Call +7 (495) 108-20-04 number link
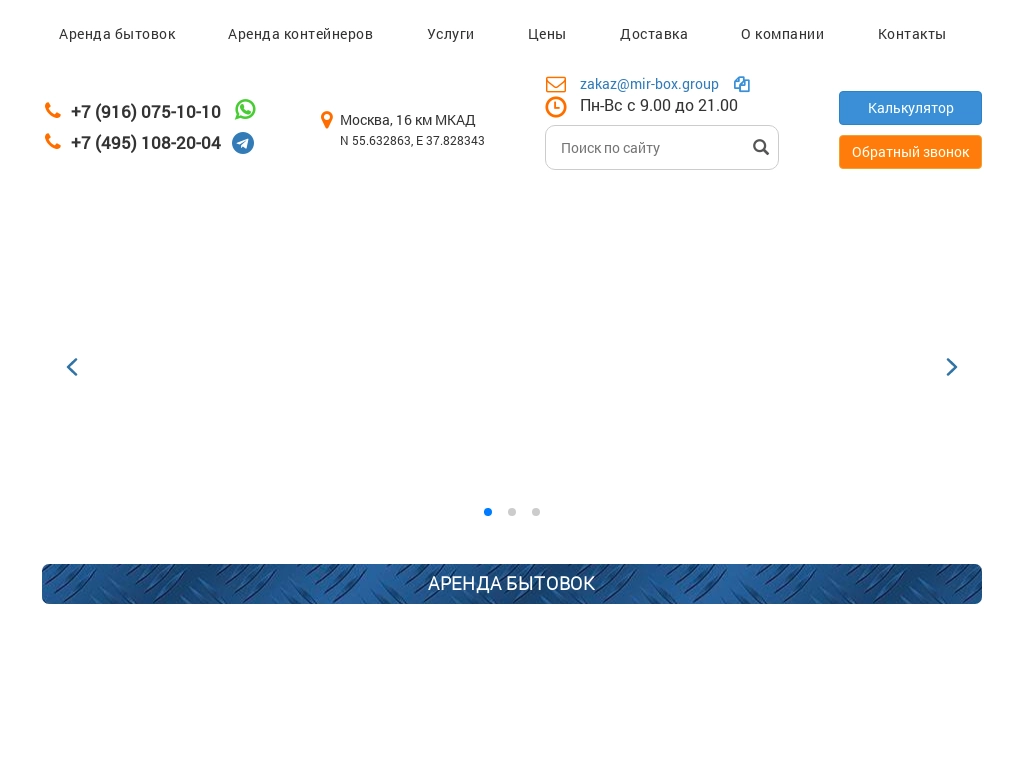Viewport: 1024px width, 768px height. [146, 143]
